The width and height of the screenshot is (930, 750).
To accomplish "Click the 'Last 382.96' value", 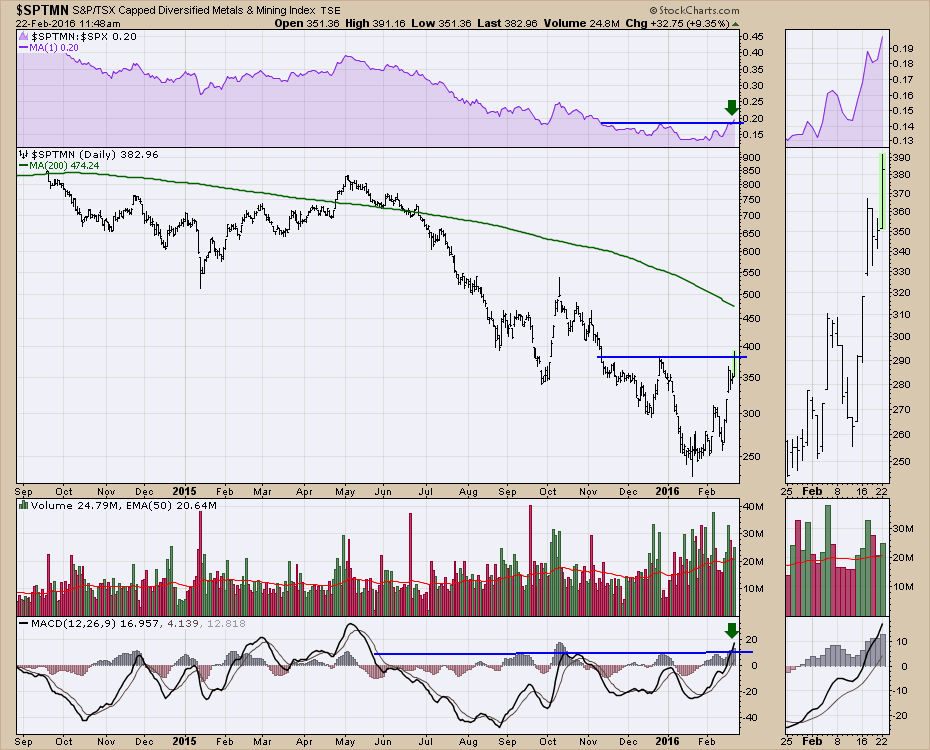I will pos(507,24).
